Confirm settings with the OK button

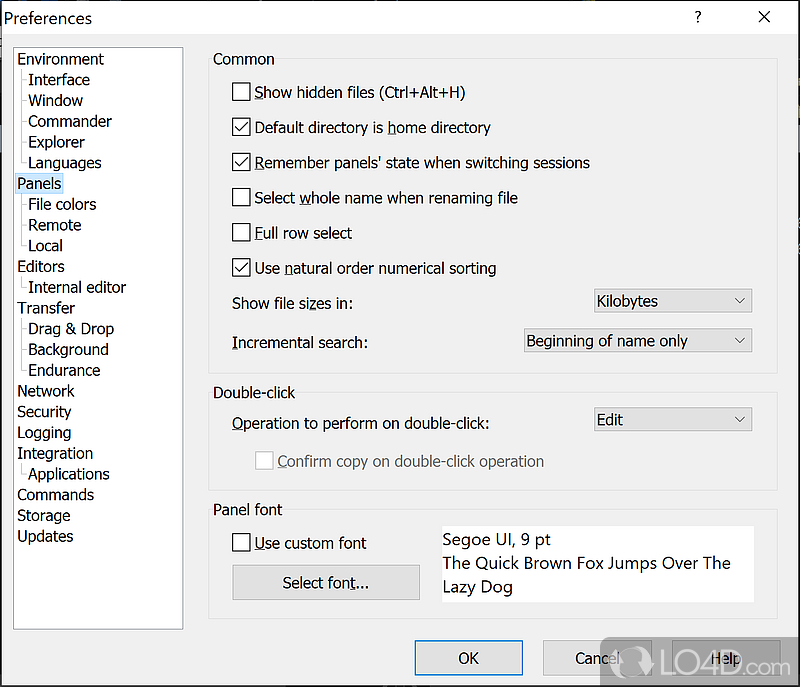[x=468, y=658]
